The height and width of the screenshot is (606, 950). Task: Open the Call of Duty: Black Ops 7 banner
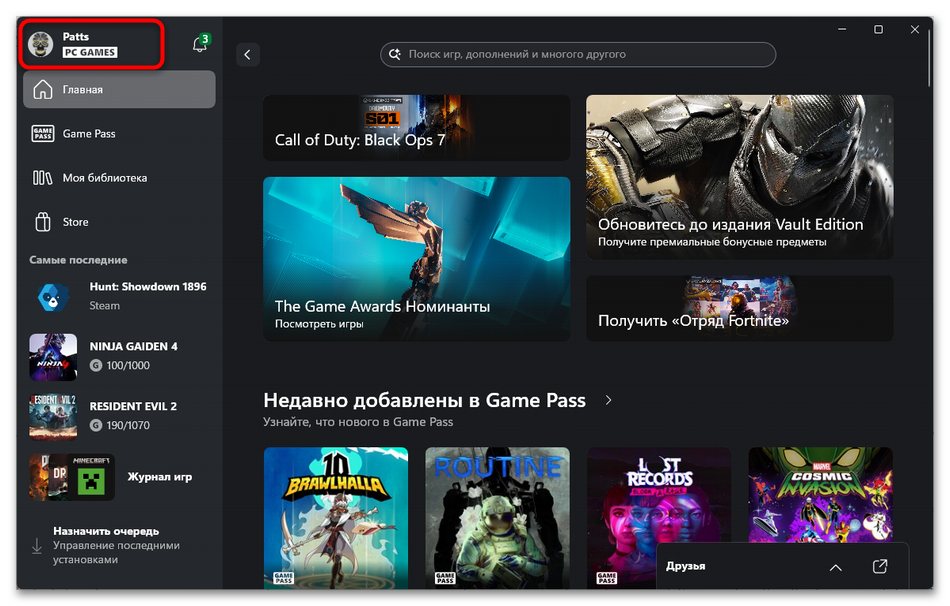pyautogui.click(x=416, y=128)
